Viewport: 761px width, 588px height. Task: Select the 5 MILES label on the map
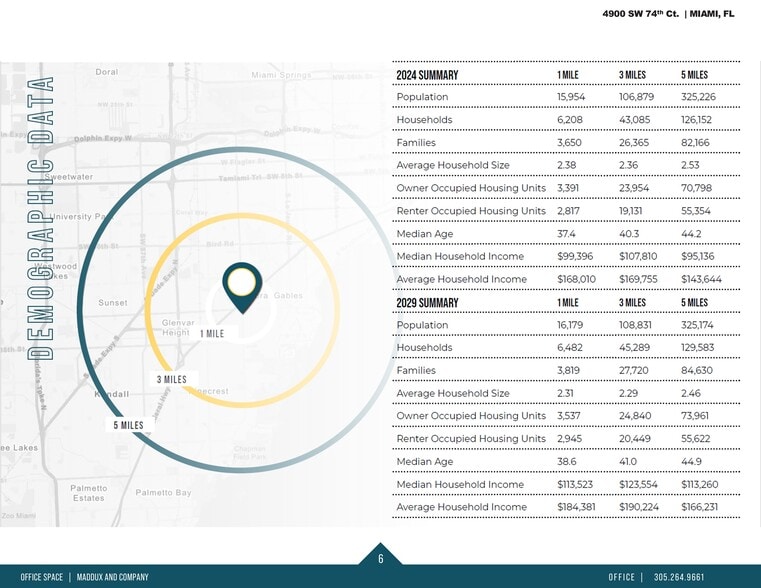coord(128,425)
